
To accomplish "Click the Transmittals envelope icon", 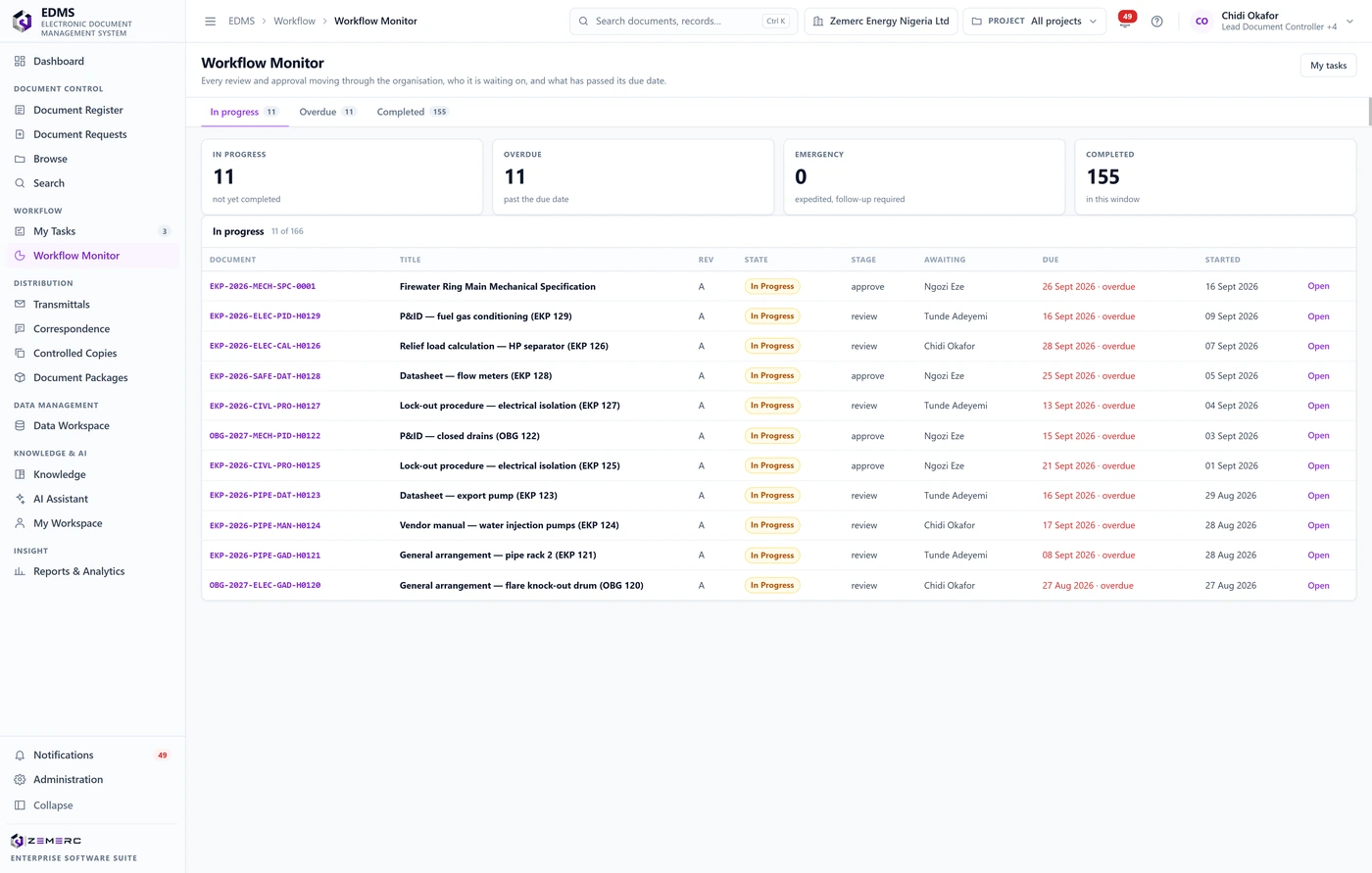I will (20, 305).
